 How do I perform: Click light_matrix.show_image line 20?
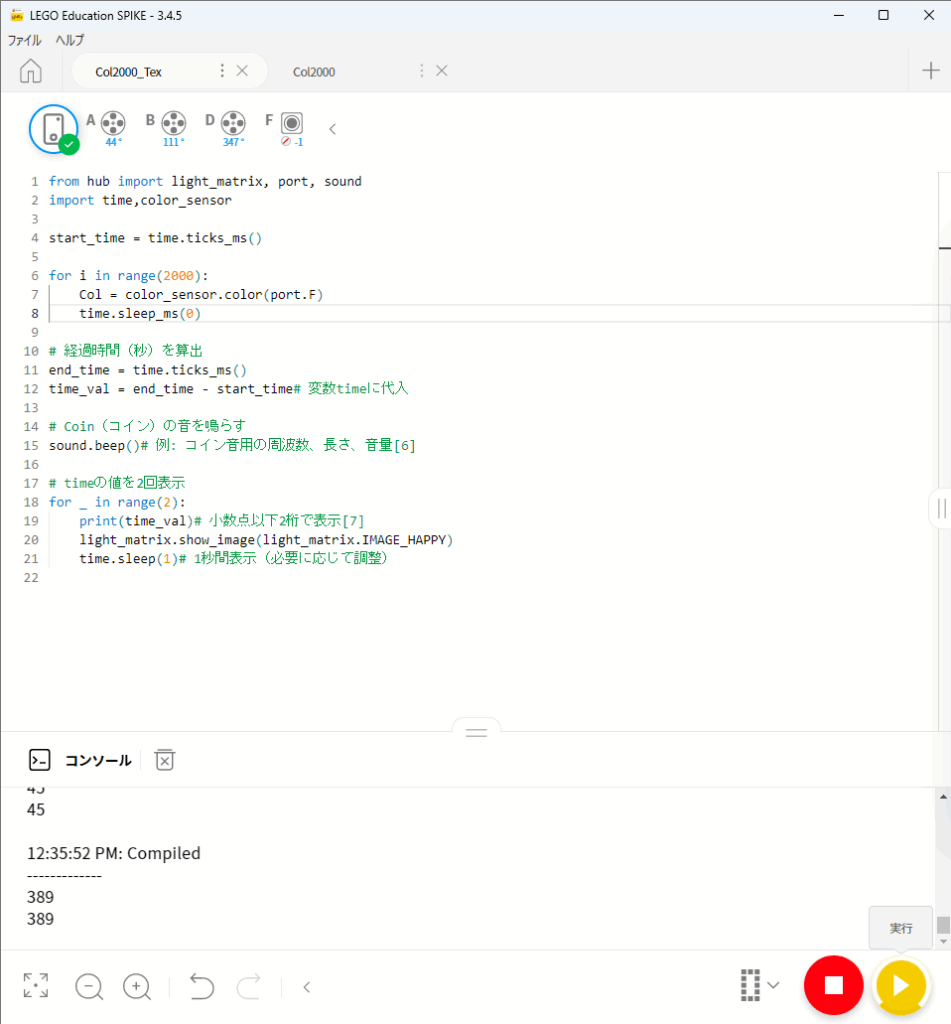tap(266, 540)
